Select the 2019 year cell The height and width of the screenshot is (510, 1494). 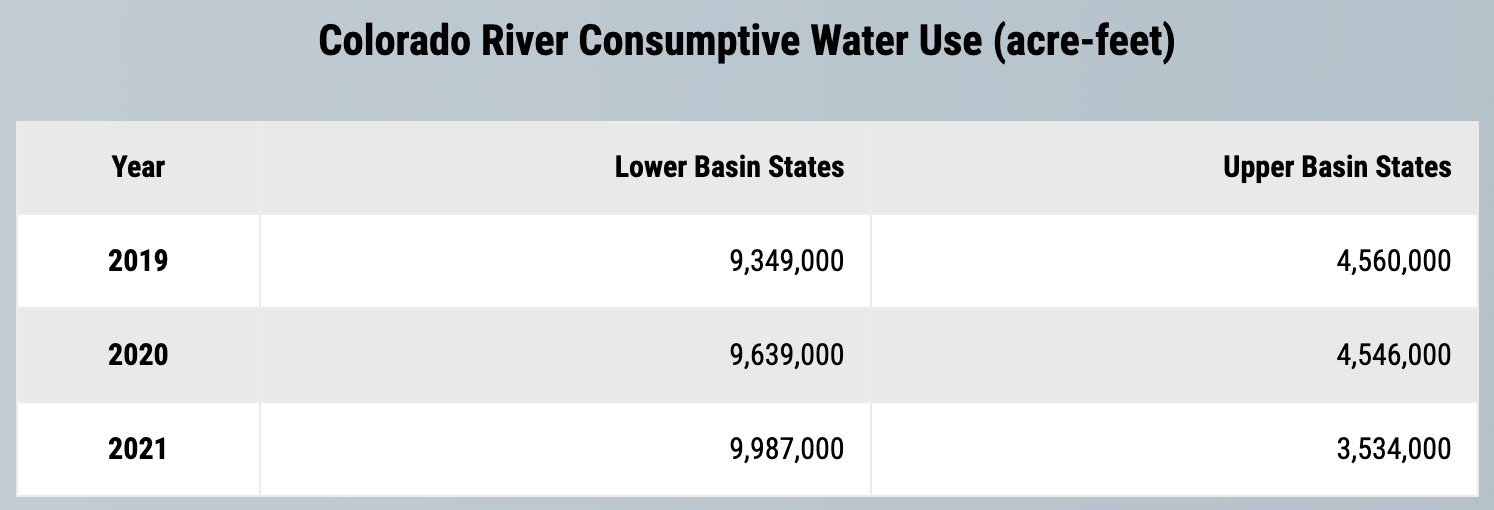pyautogui.click(x=138, y=261)
